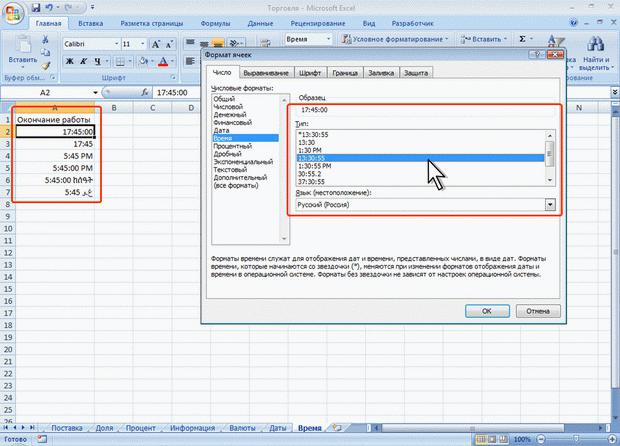
Task: Click the Тип list scrollbar
Action: [x=550, y=153]
